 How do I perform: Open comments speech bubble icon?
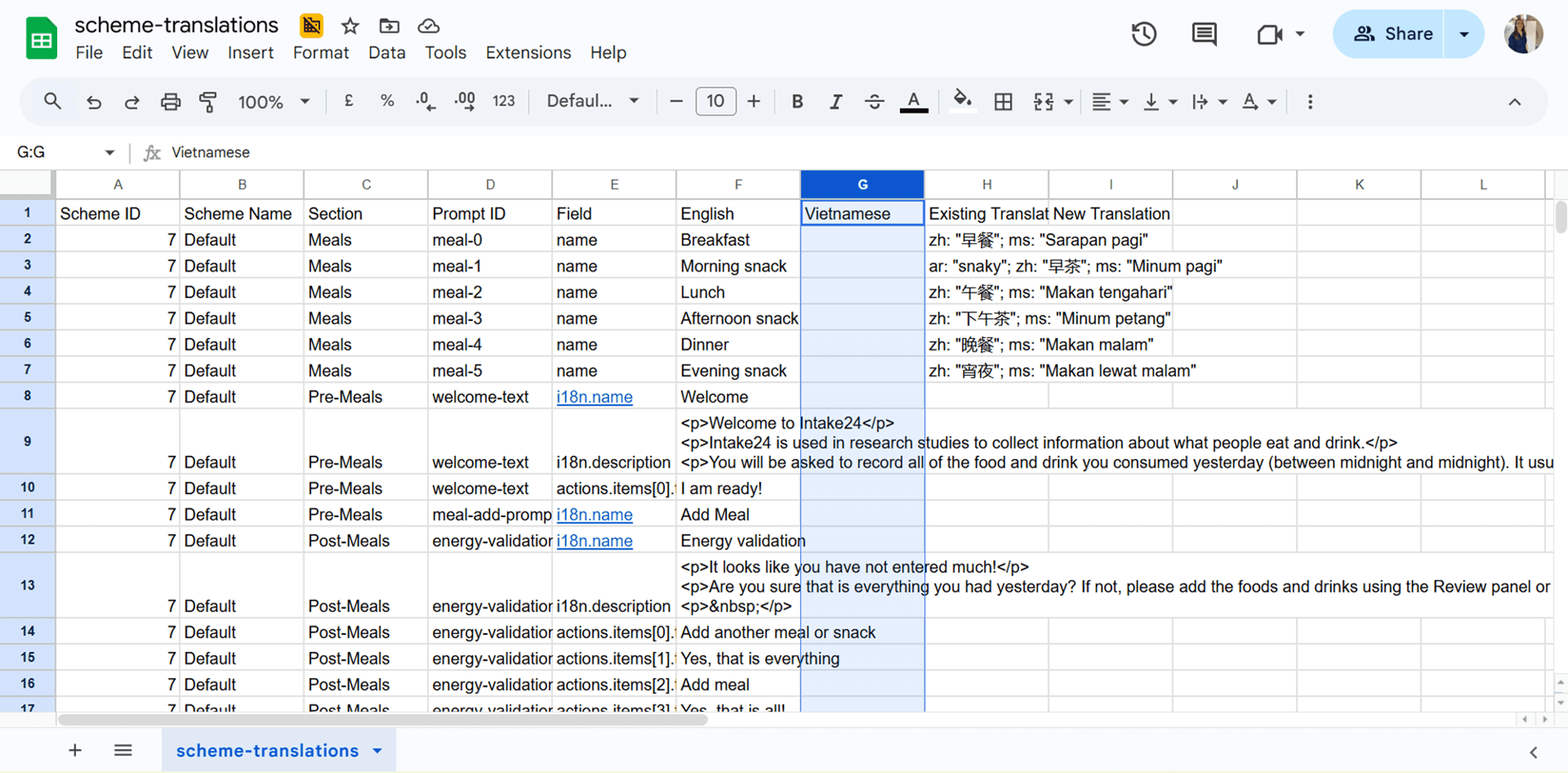(1205, 34)
